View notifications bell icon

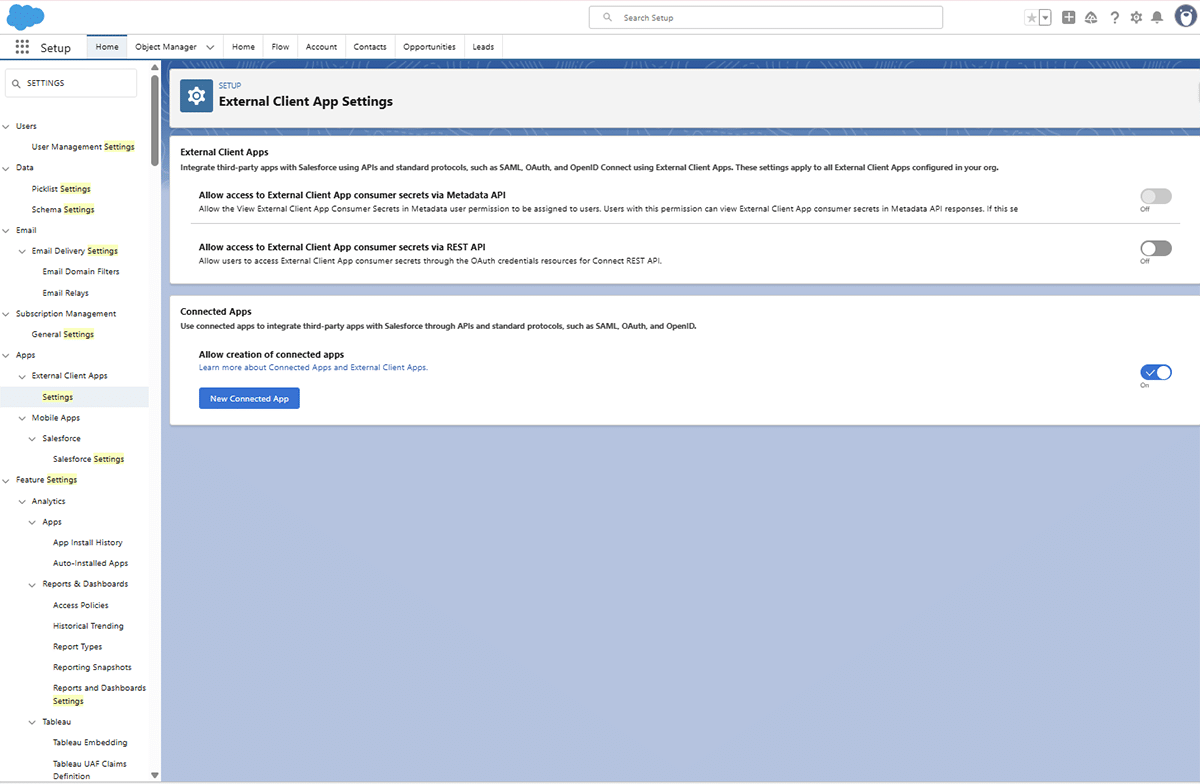(1157, 18)
